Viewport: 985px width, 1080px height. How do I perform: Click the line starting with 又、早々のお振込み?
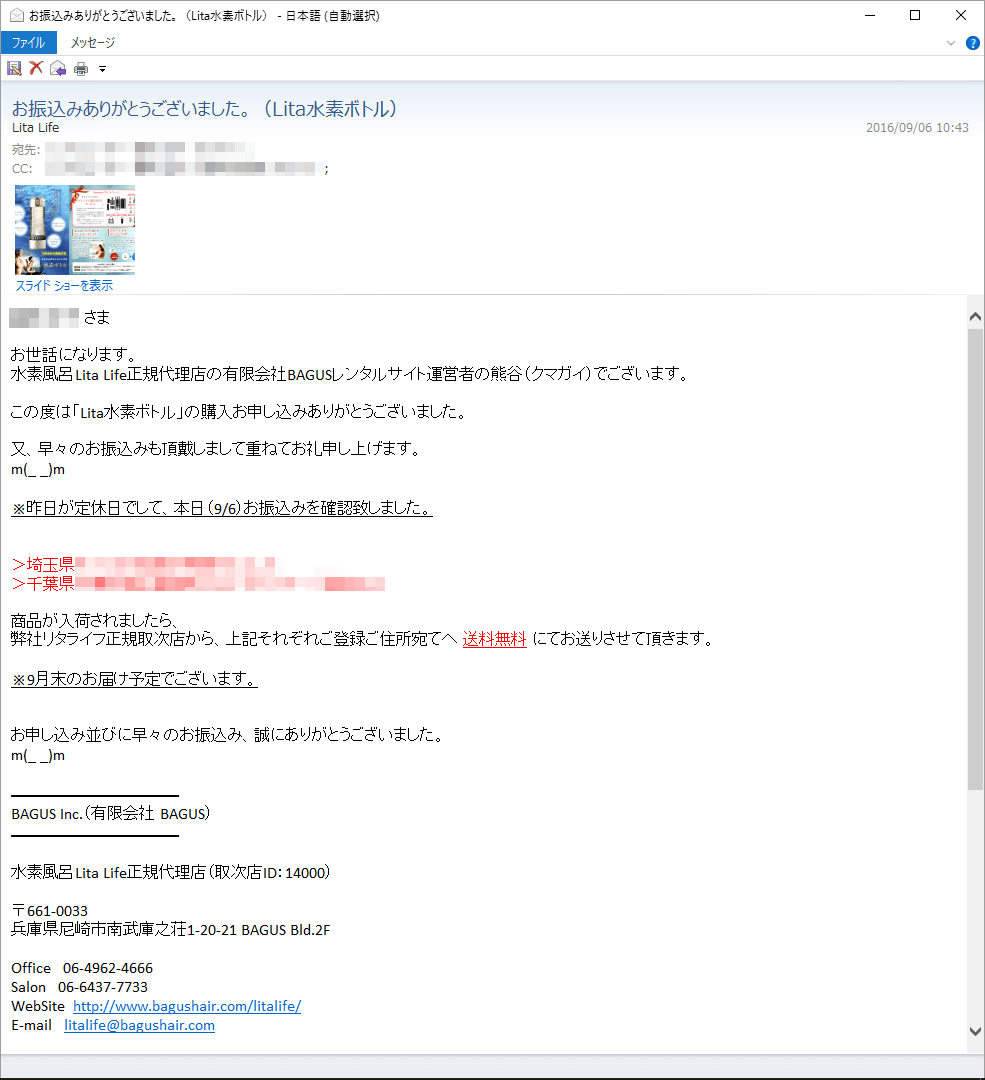(216, 449)
